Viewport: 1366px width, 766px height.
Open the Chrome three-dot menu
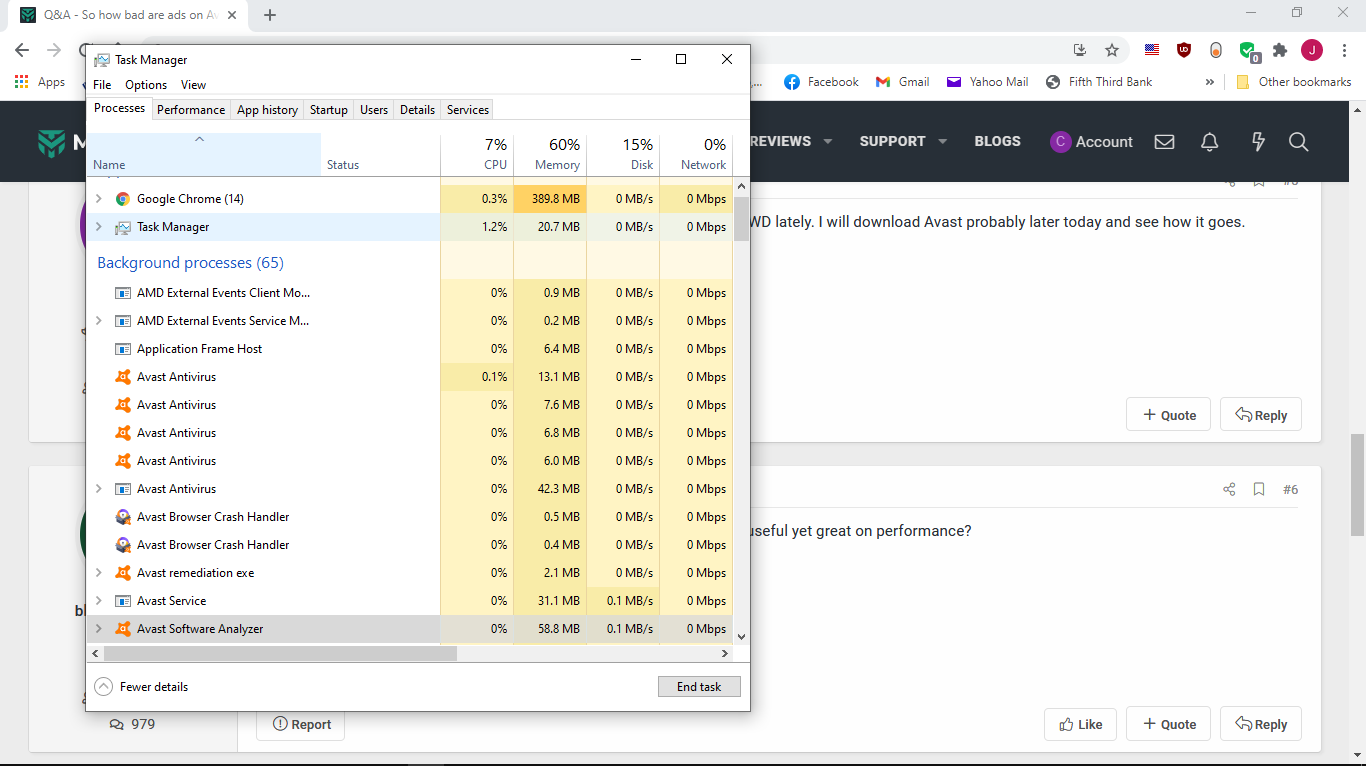click(1344, 50)
